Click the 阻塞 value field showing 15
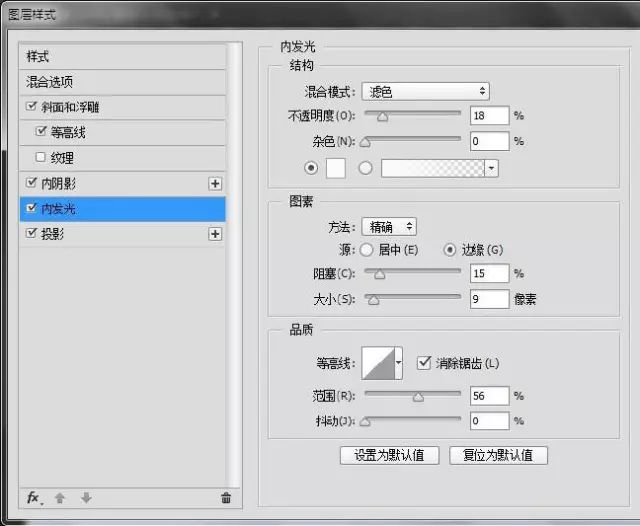Screen dimensions: 640x526 click(x=489, y=273)
